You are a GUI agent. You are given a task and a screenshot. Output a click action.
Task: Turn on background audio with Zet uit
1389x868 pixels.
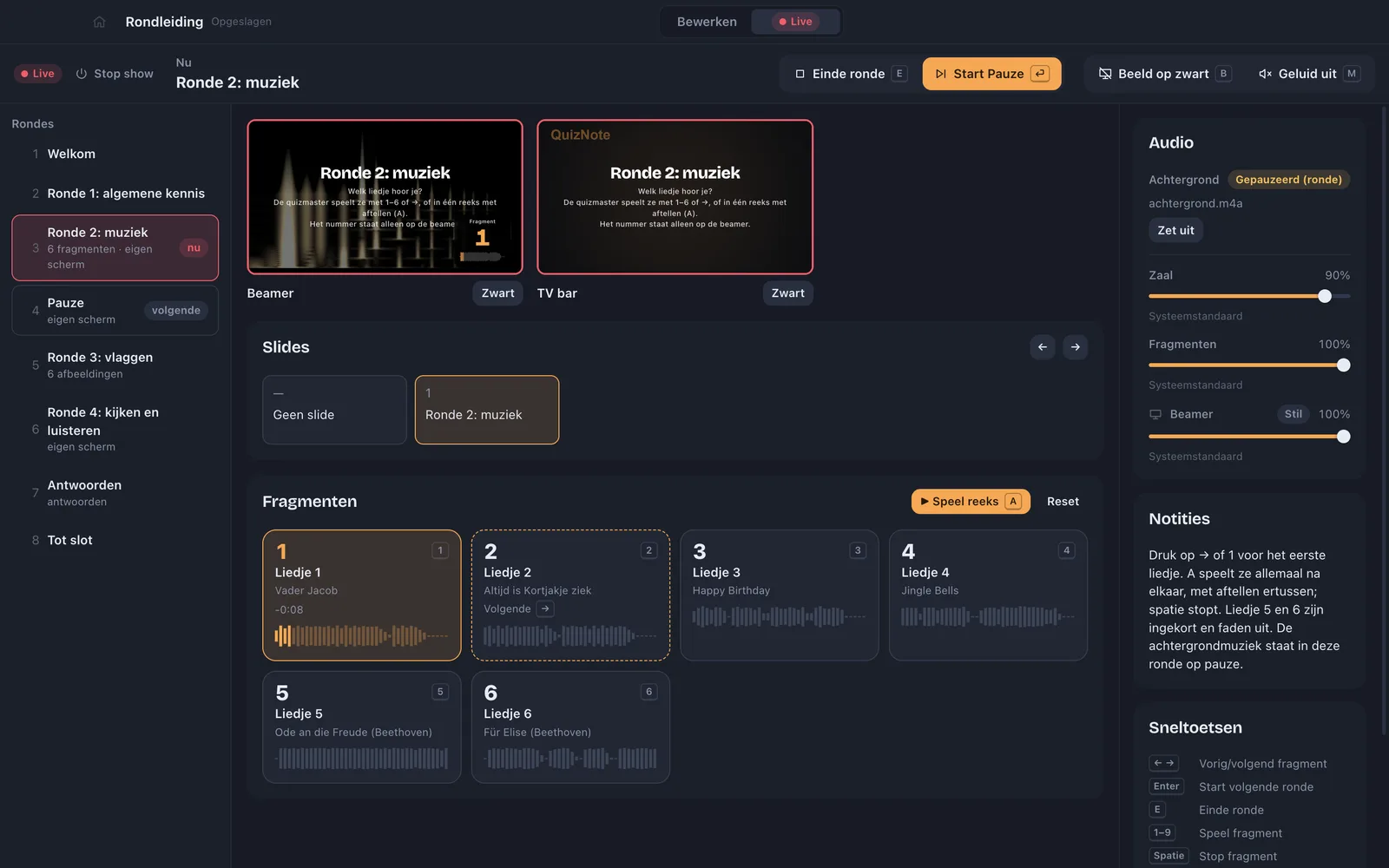tap(1176, 230)
